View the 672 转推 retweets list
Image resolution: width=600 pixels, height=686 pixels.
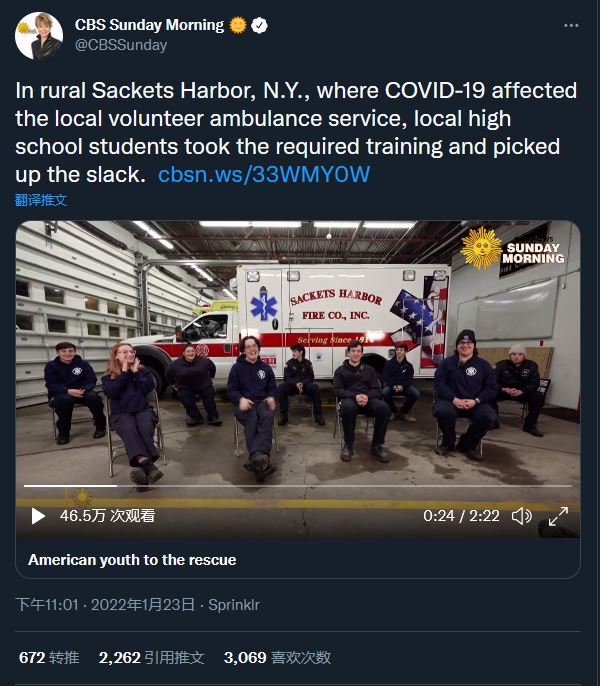click(49, 657)
